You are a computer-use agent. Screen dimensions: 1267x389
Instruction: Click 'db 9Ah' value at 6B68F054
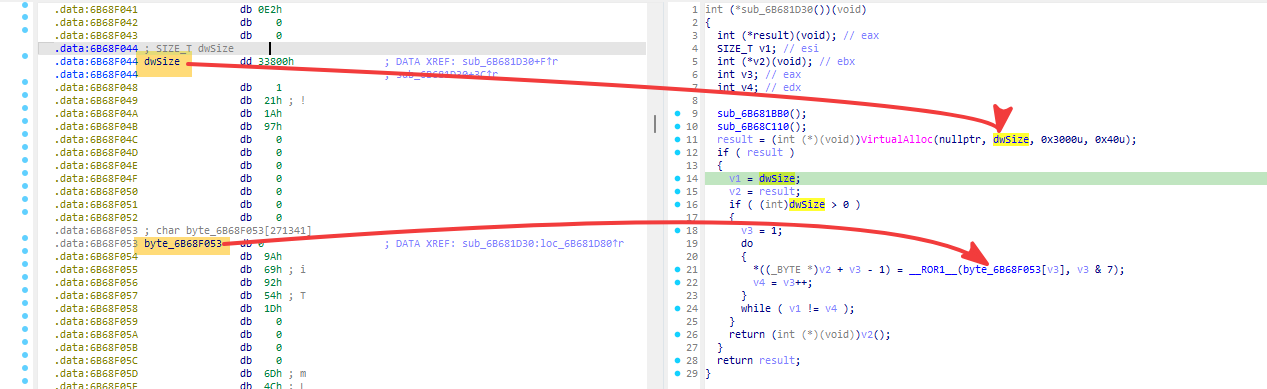pyautogui.click(x=260, y=256)
